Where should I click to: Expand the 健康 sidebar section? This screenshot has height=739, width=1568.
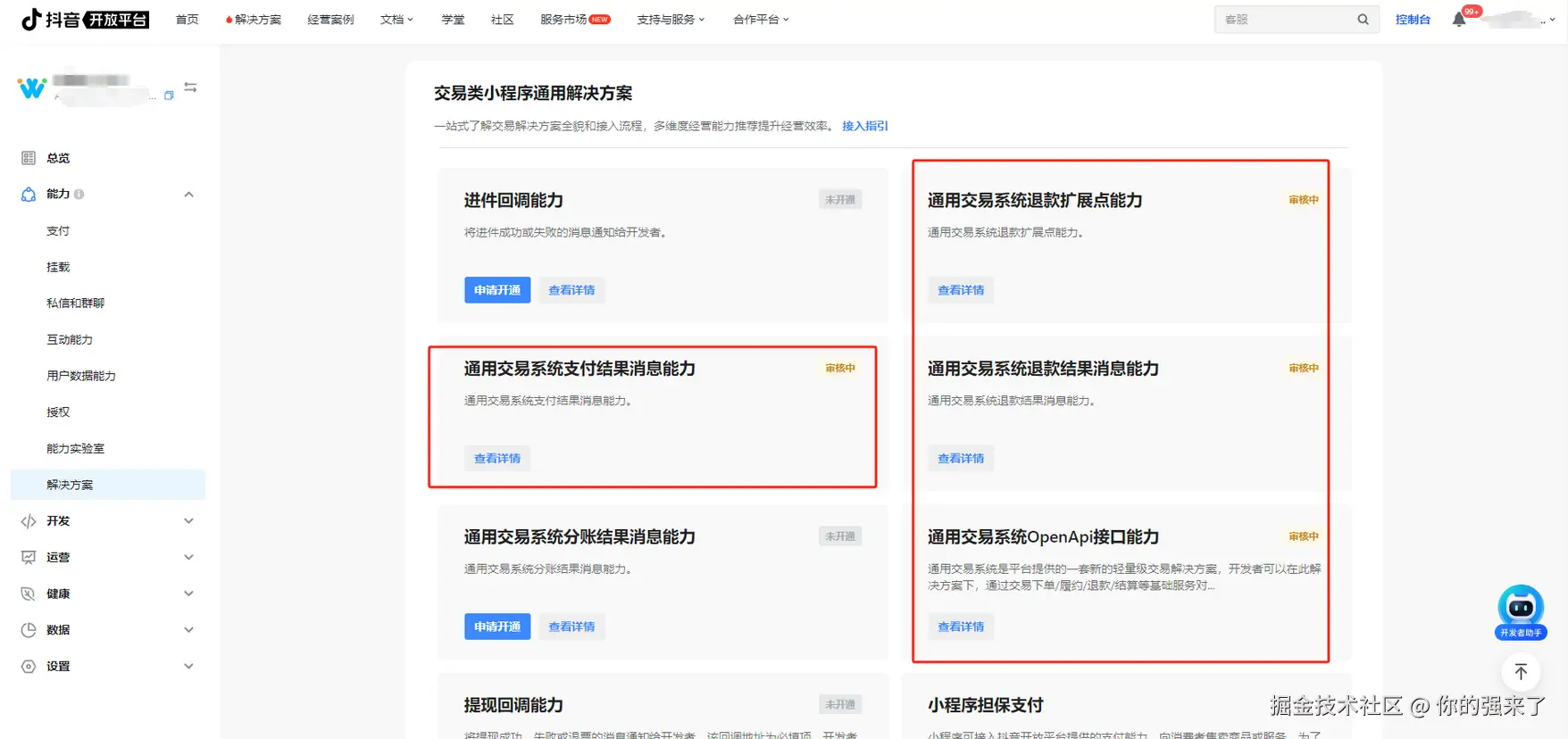tap(188, 594)
